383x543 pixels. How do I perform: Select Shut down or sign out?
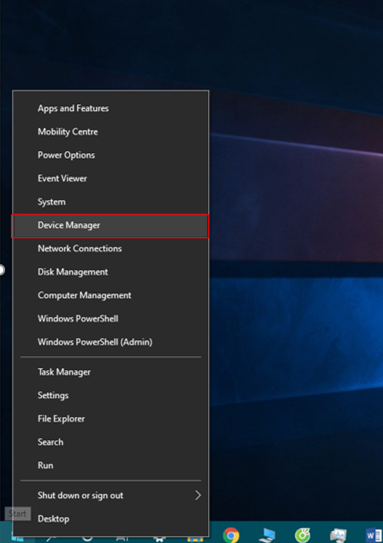(x=110, y=496)
